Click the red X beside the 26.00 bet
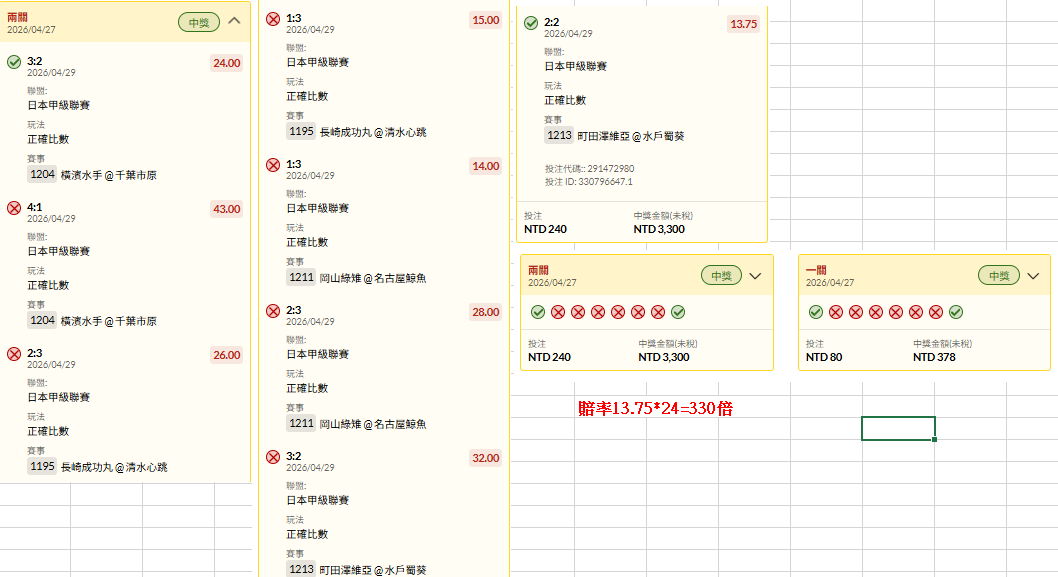The width and height of the screenshot is (1058, 577). 14,354
